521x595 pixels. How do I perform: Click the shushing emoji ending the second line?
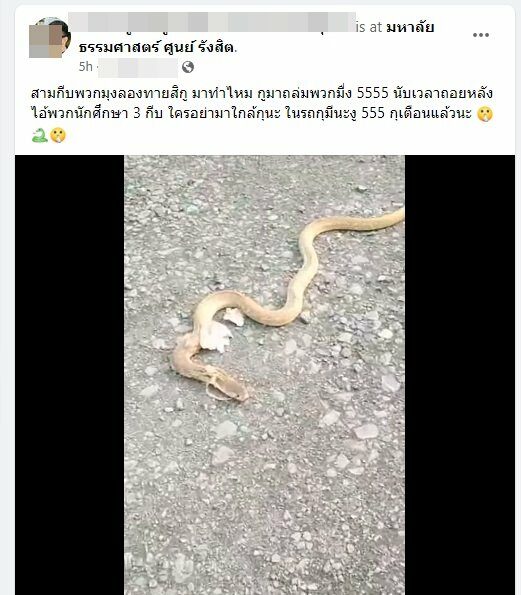point(485,114)
